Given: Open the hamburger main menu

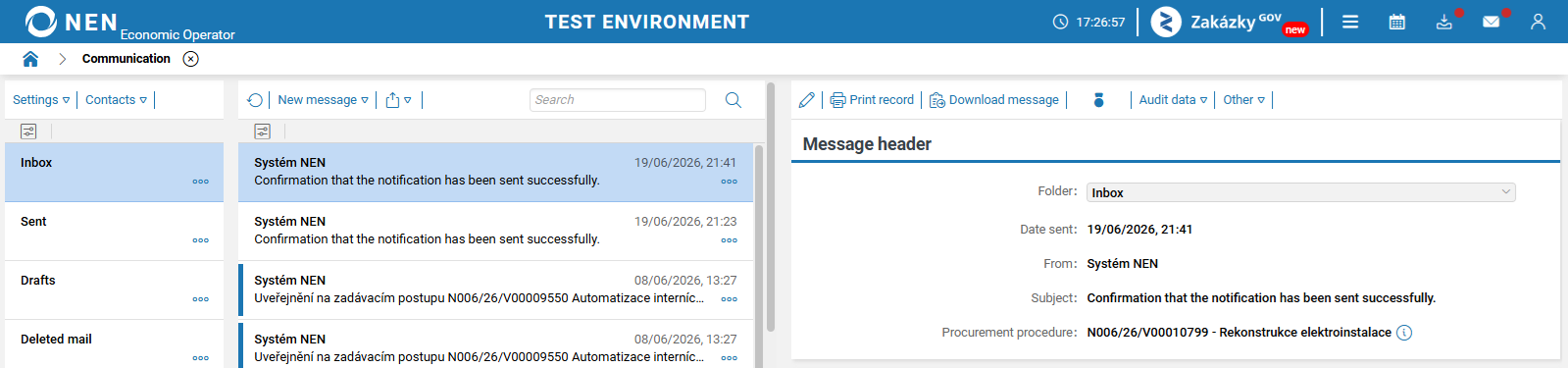Looking at the screenshot, I should pos(1350,22).
